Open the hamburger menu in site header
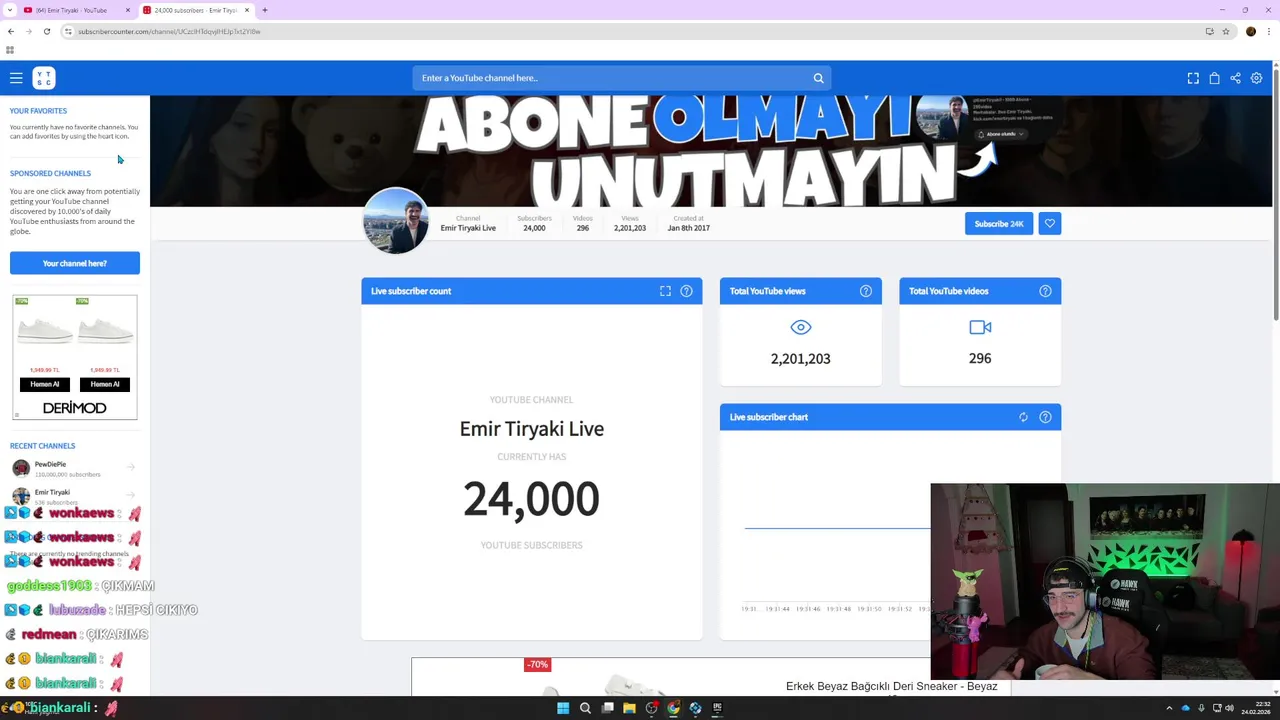Viewport: 1280px width, 720px height. click(16, 78)
